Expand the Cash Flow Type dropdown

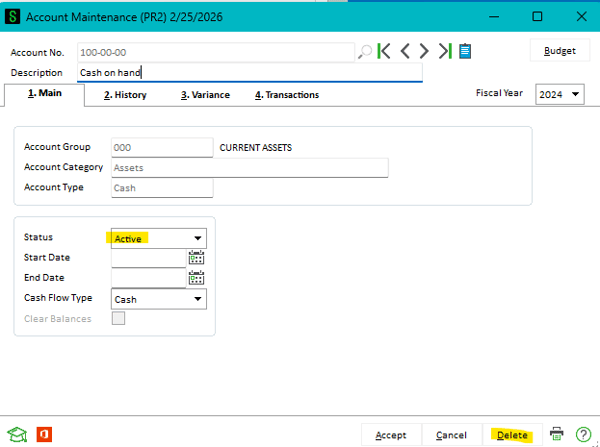point(198,299)
